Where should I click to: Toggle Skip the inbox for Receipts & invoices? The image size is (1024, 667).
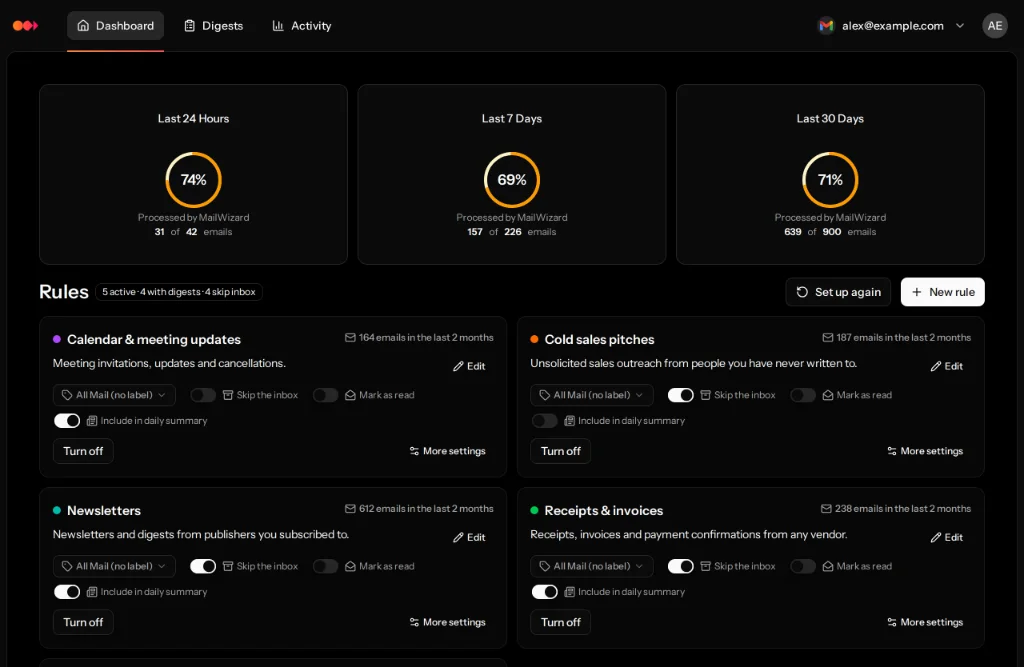click(x=680, y=566)
